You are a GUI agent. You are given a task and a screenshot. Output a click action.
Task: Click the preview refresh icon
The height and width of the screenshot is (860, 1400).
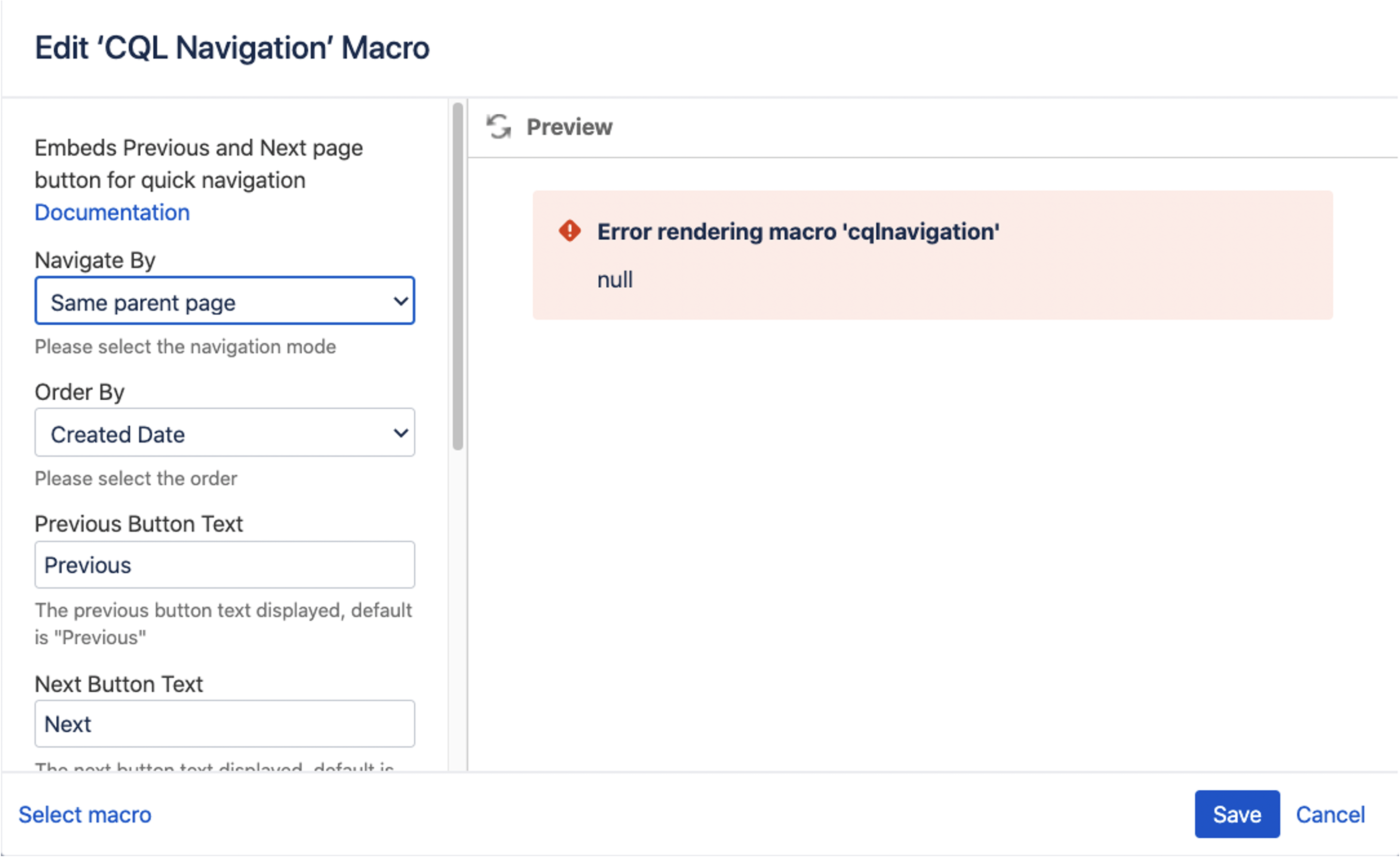[x=499, y=127]
